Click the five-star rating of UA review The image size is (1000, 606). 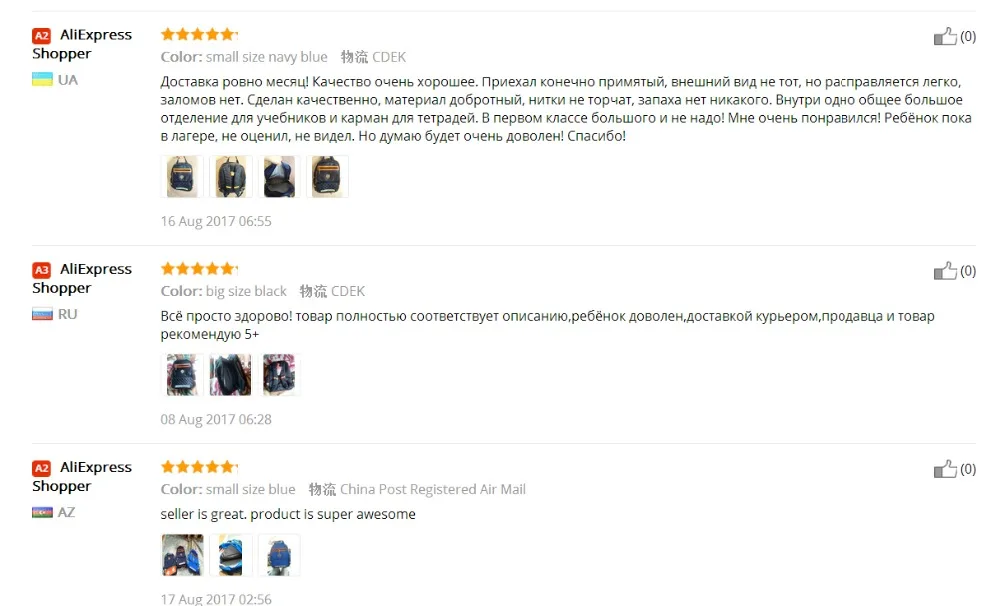tap(200, 34)
